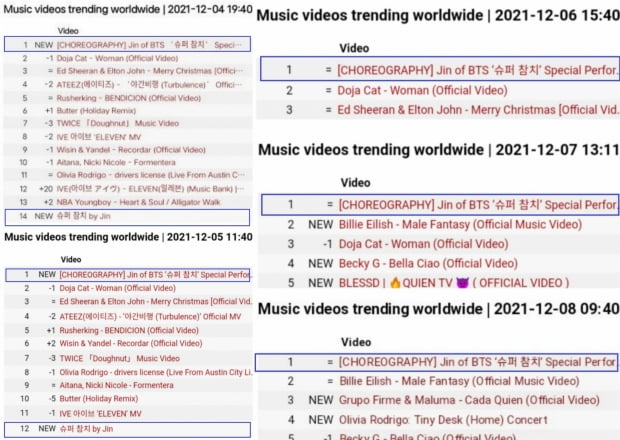Viewport: 620px width, 440px height.
Task: Open Billie Eilish Male Fantasy in 2021-12-08 list
Action: tap(459, 381)
